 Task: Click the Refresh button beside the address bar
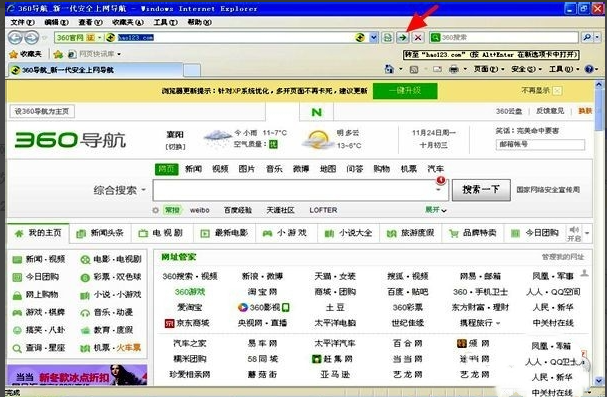coord(387,38)
